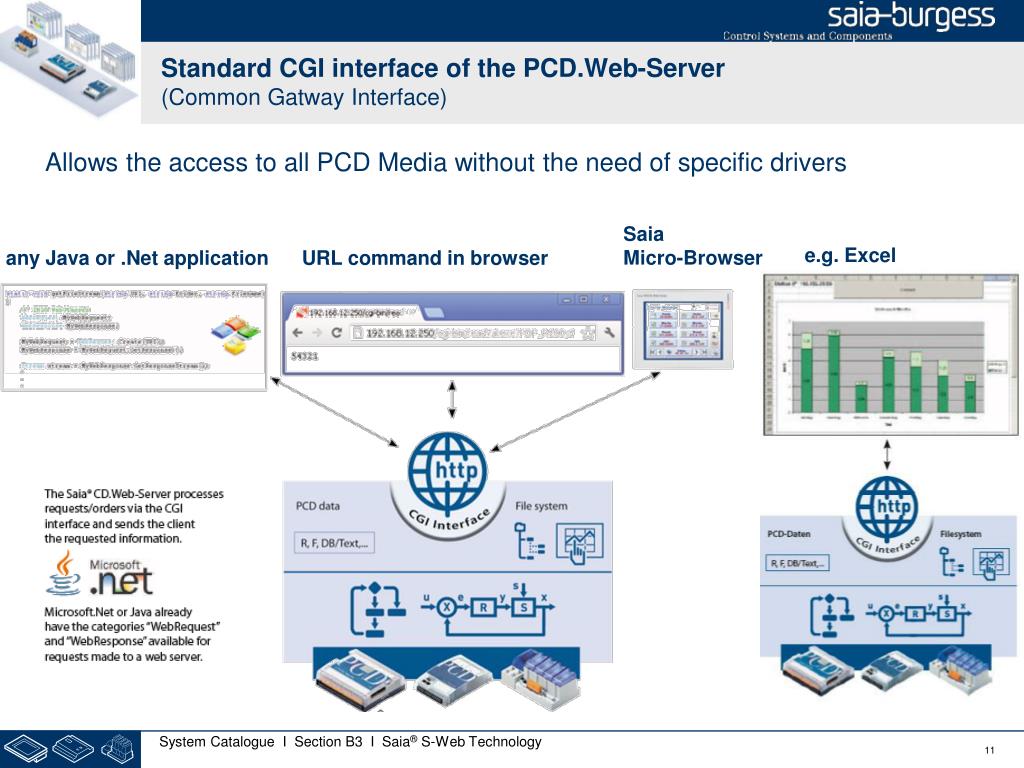
Task: Click the file tree icon under File system
Action: pyautogui.click(x=530, y=541)
